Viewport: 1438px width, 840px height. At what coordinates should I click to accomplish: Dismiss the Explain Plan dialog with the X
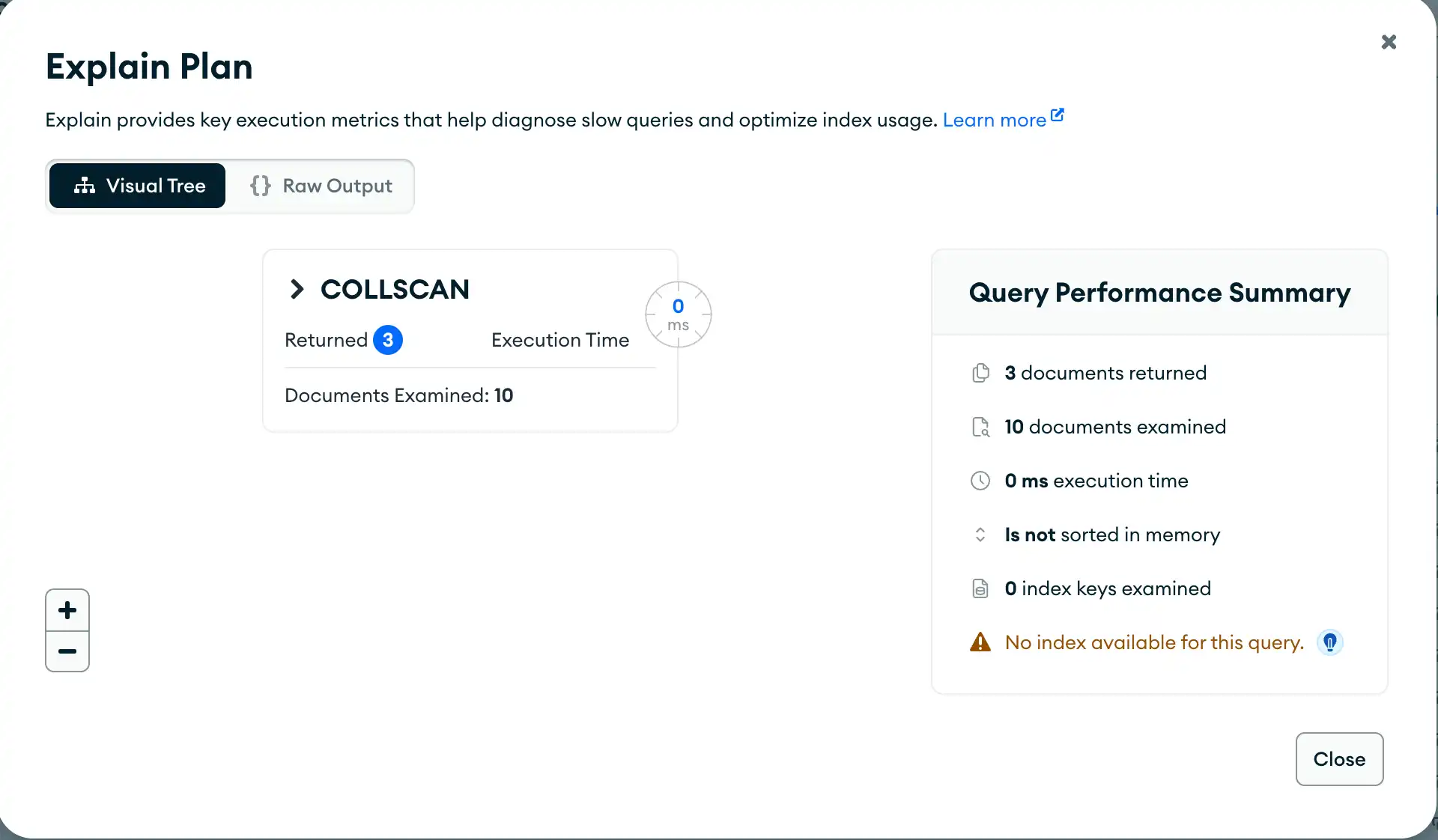click(1389, 42)
